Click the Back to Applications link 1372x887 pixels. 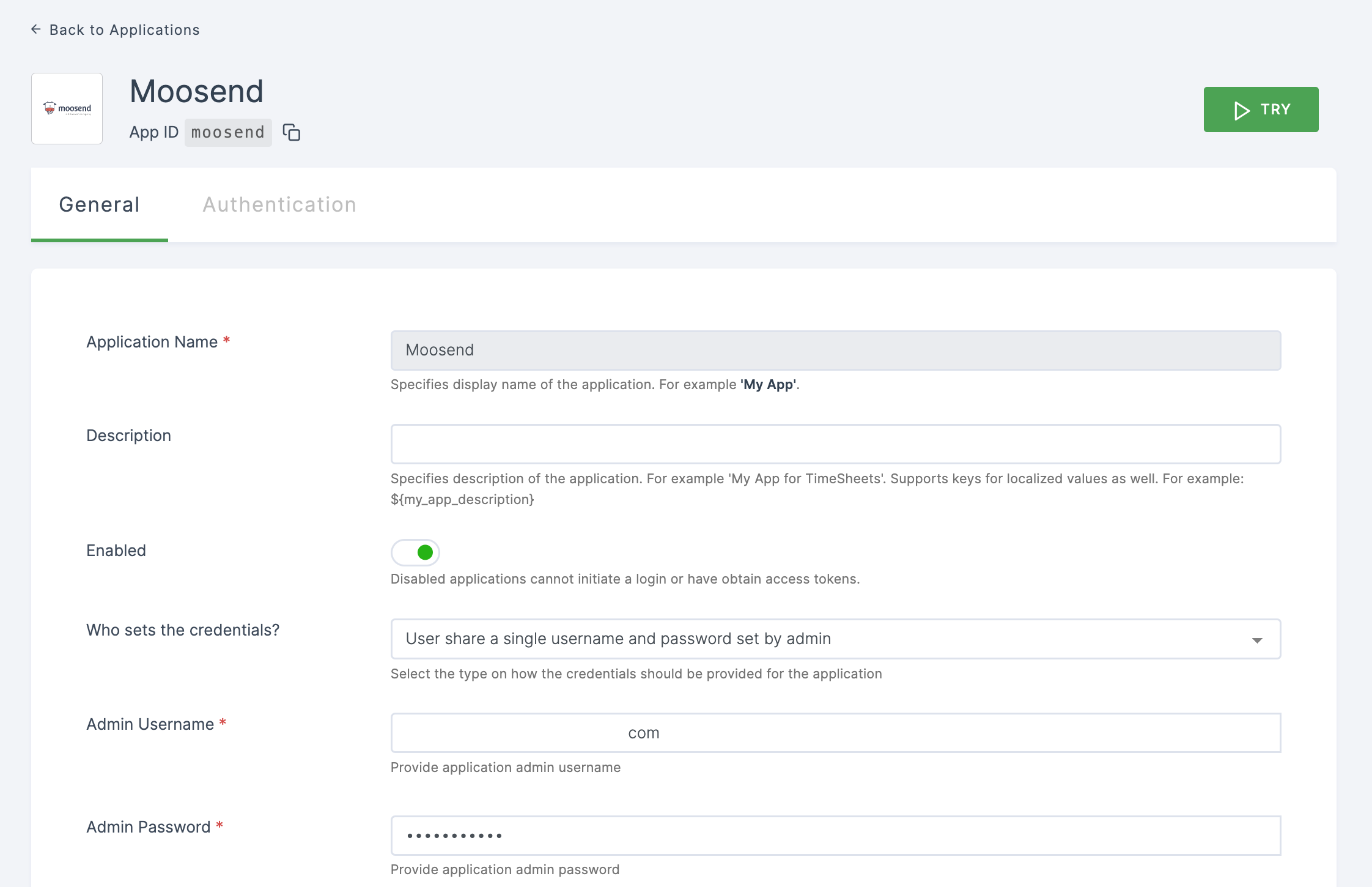pyautogui.click(x=115, y=30)
